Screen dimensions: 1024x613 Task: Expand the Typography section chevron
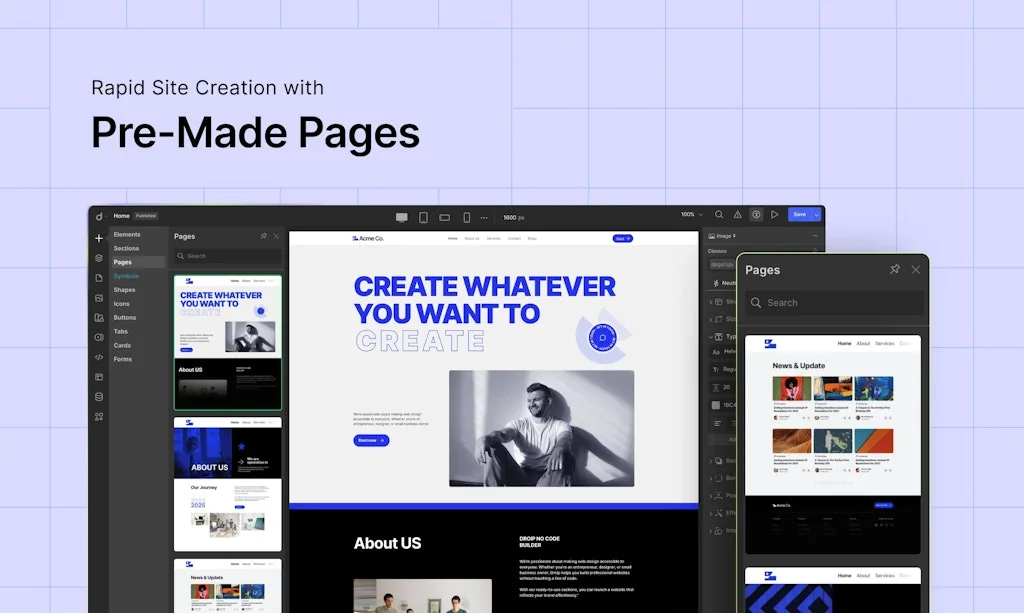(x=711, y=337)
